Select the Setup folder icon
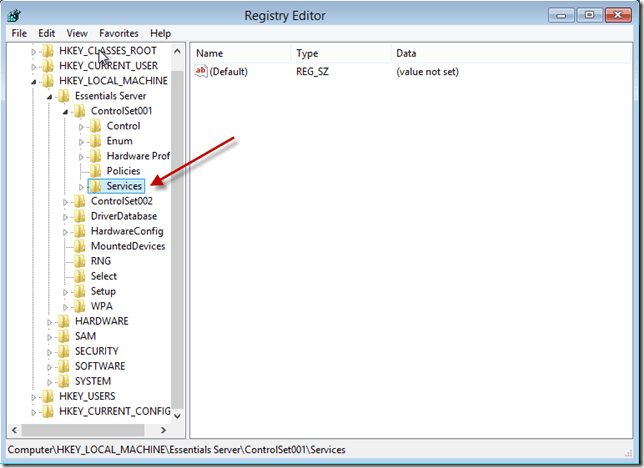This screenshot has width=644, height=468. pyautogui.click(x=80, y=291)
